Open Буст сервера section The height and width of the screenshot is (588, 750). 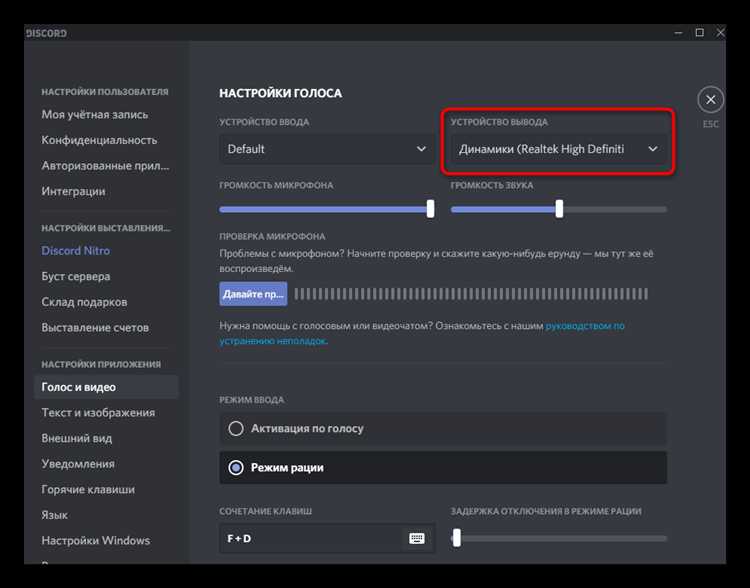[x=76, y=277]
